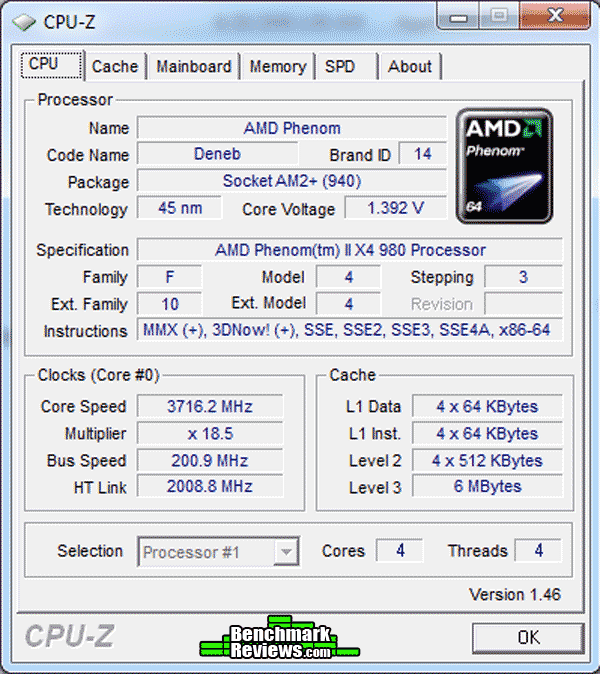Click the Brand ID value 14
Image resolution: width=600 pixels, height=674 pixels.
pyautogui.click(x=422, y=154)
